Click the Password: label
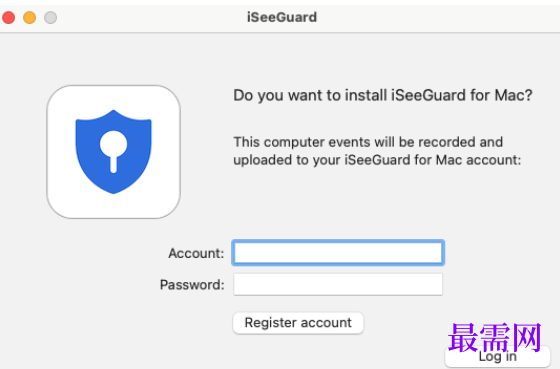This screenshot has height=369, width=560. pyautogui.click(x=192, y=285)
